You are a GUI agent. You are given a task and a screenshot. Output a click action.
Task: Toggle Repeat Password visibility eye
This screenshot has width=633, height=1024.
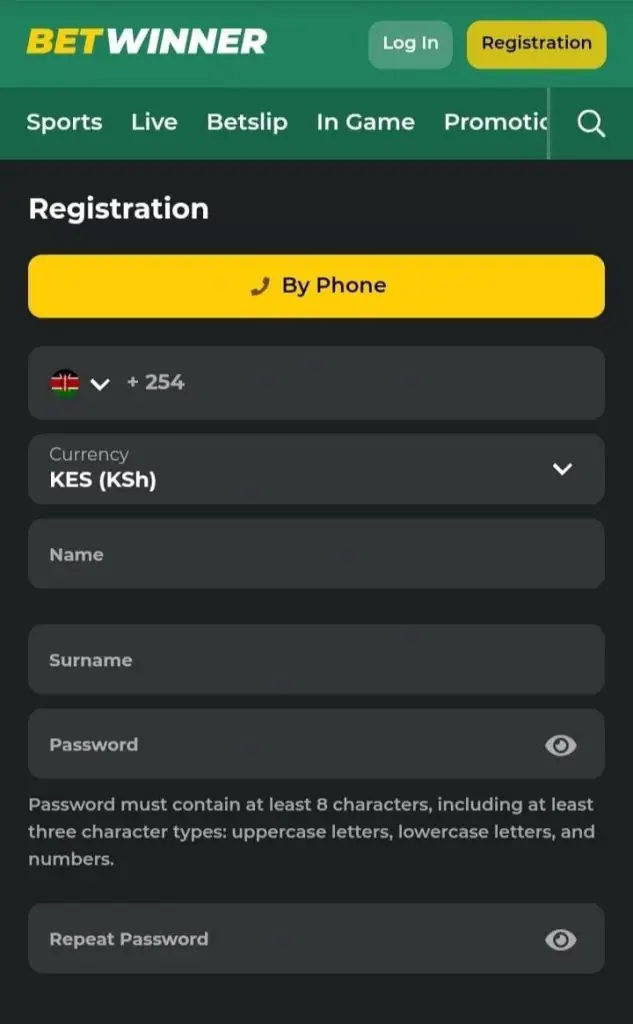pos(560,939)
